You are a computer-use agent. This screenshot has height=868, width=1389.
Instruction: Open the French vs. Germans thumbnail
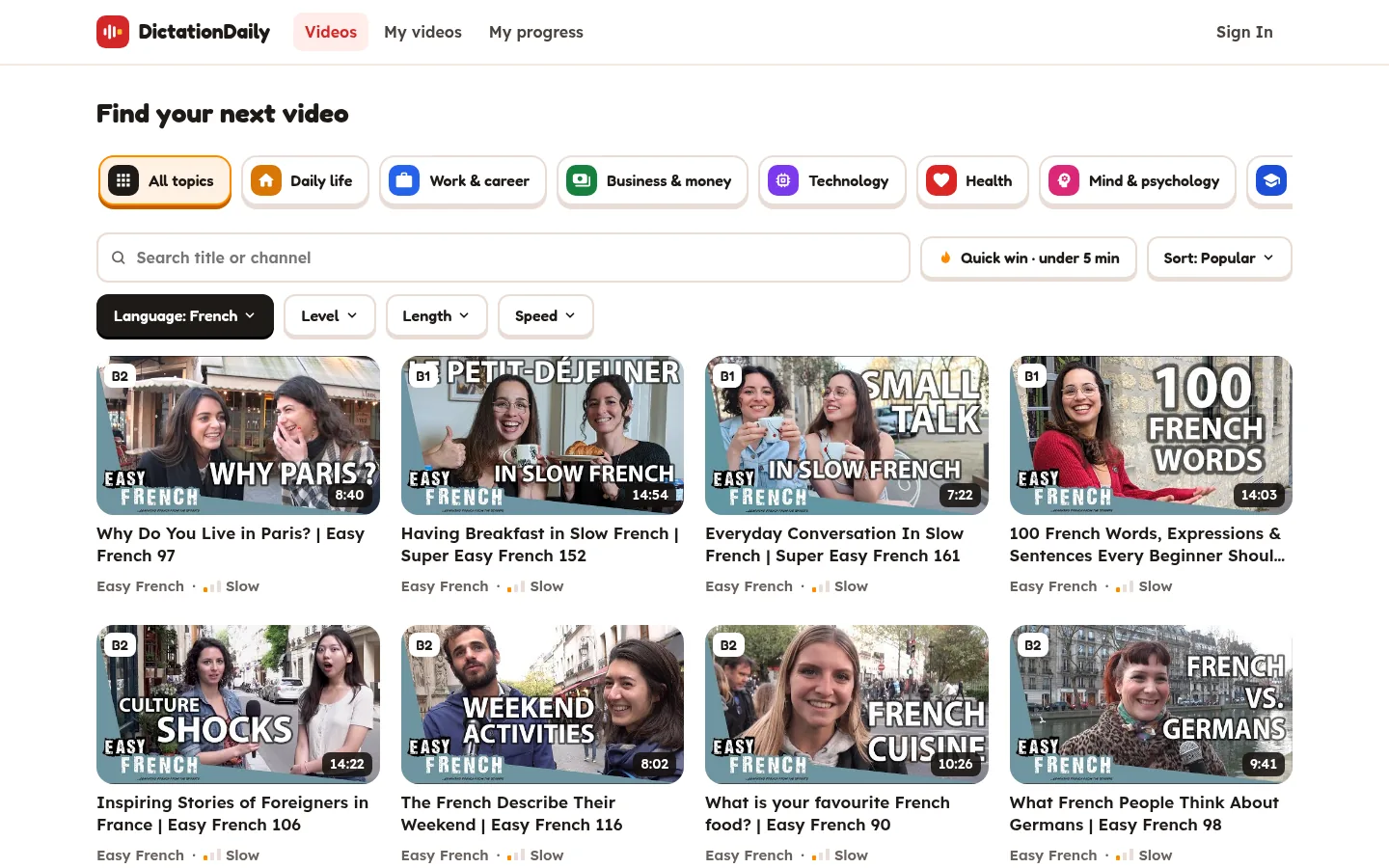(1151, 704)
